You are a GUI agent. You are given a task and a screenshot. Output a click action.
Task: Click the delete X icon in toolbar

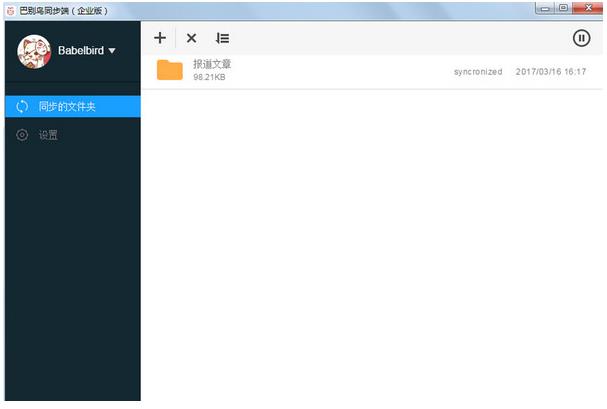[191, 38]
